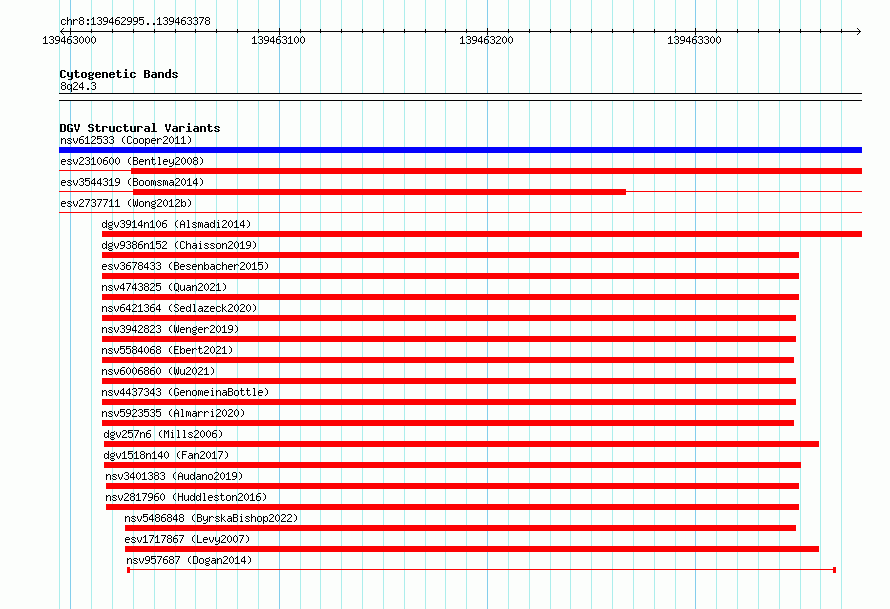
Task: Open variant esv2310600 (Bentley2008) label
Action: click(132, 161)
